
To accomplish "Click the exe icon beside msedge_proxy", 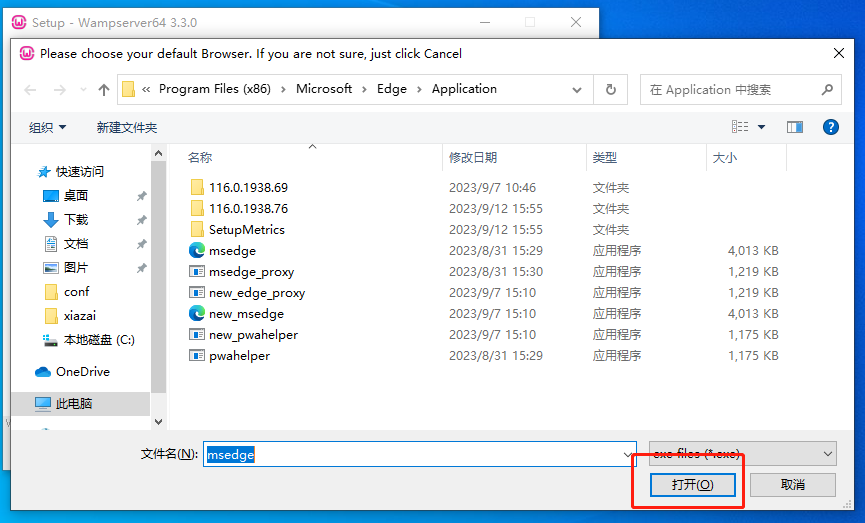I will coord(196,271).
